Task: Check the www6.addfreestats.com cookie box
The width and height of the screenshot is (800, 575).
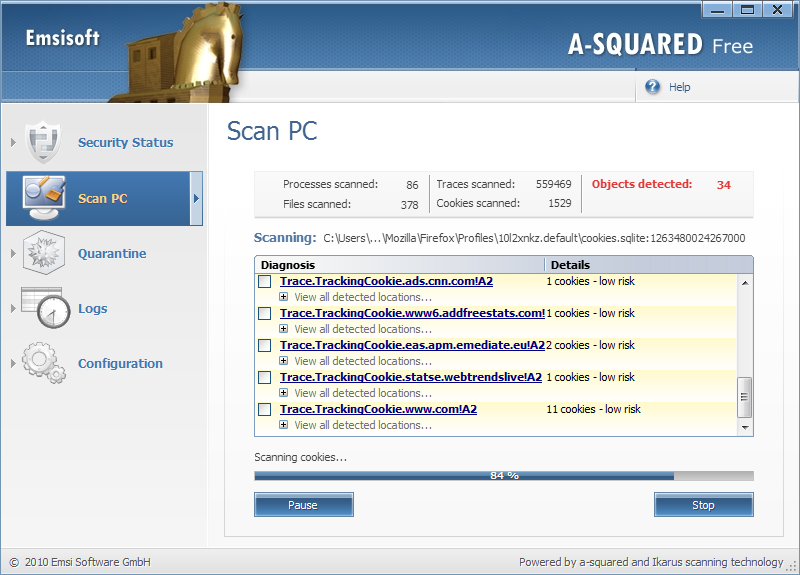Action: tap(264, 313)
